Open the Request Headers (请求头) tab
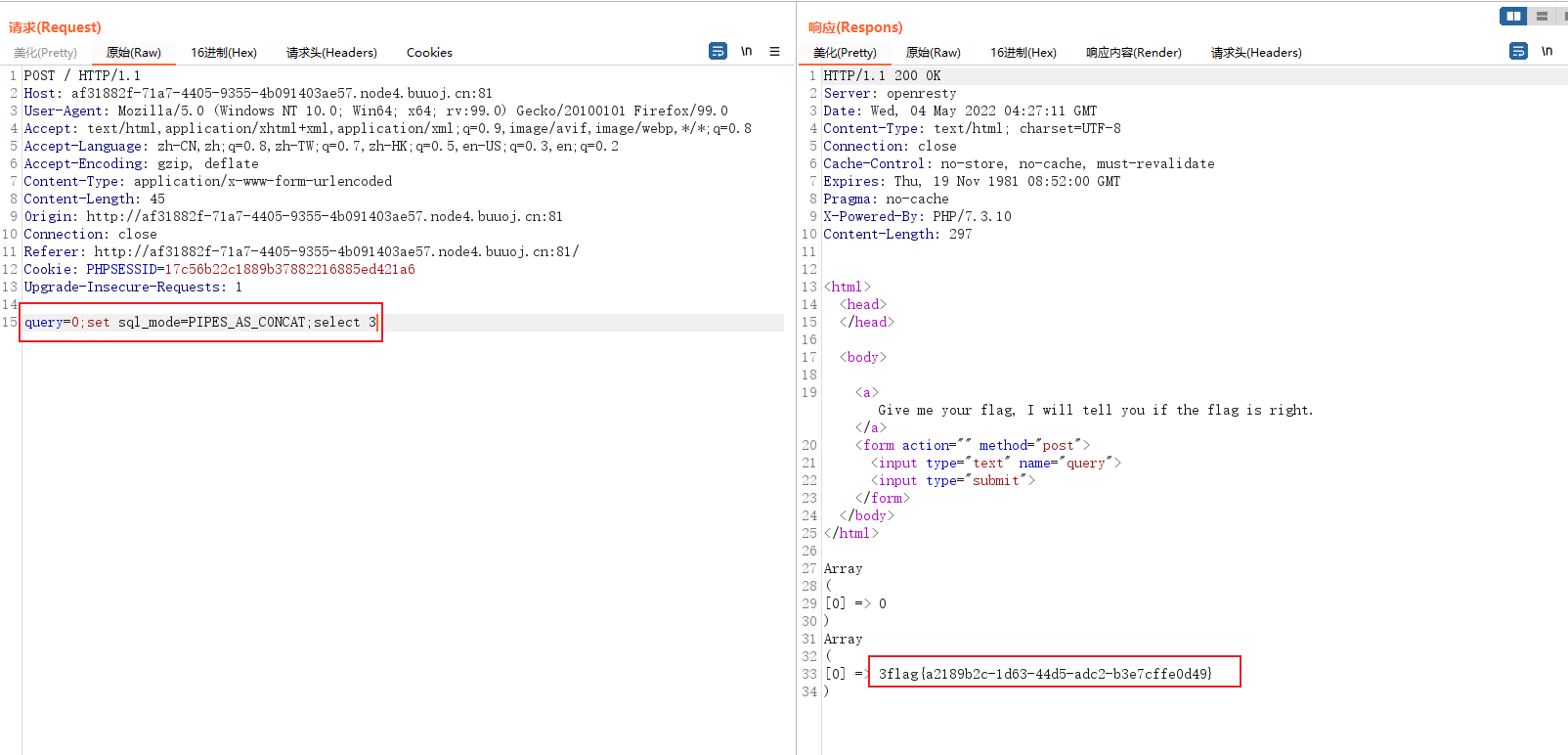The image size is (1568, 755). [x=331, y=53]
